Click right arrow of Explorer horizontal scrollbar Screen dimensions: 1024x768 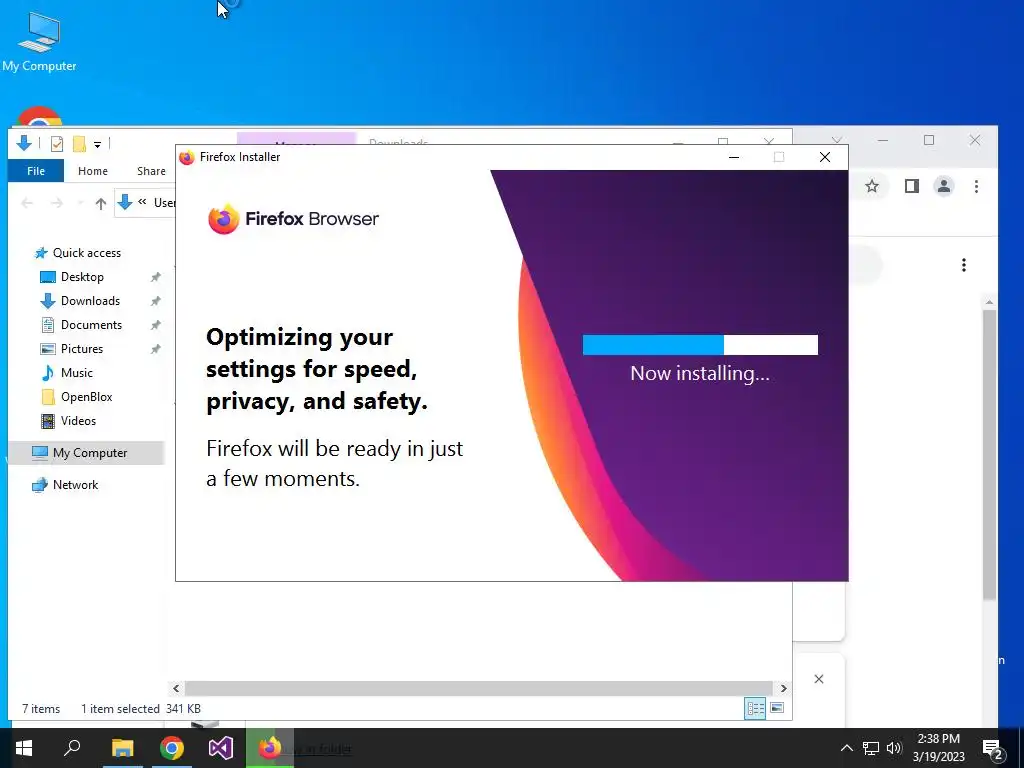tap(784, 688)
